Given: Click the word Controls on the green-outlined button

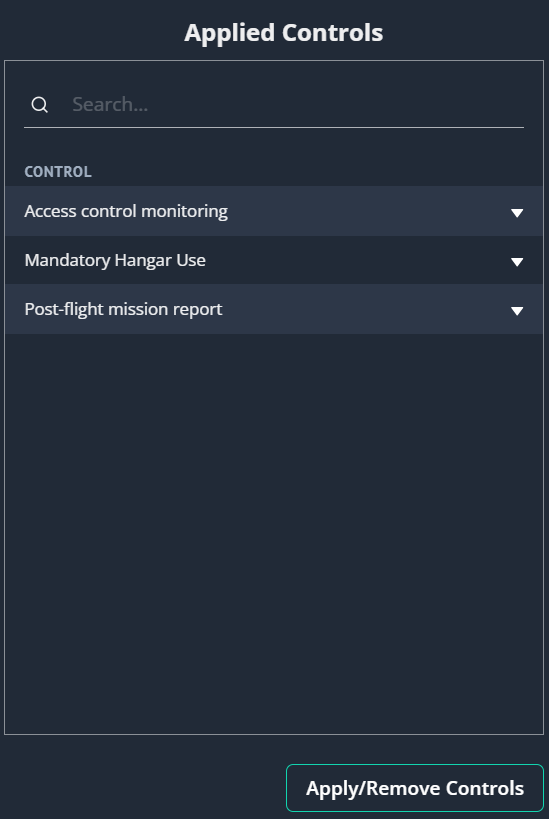Looking at the screenshot, I should [485, 788].
